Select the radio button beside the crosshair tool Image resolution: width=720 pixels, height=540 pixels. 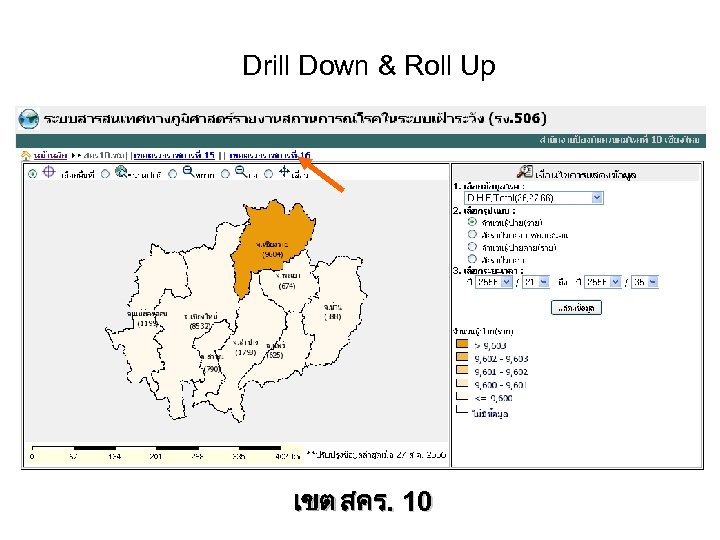click(x=32, y=174)
